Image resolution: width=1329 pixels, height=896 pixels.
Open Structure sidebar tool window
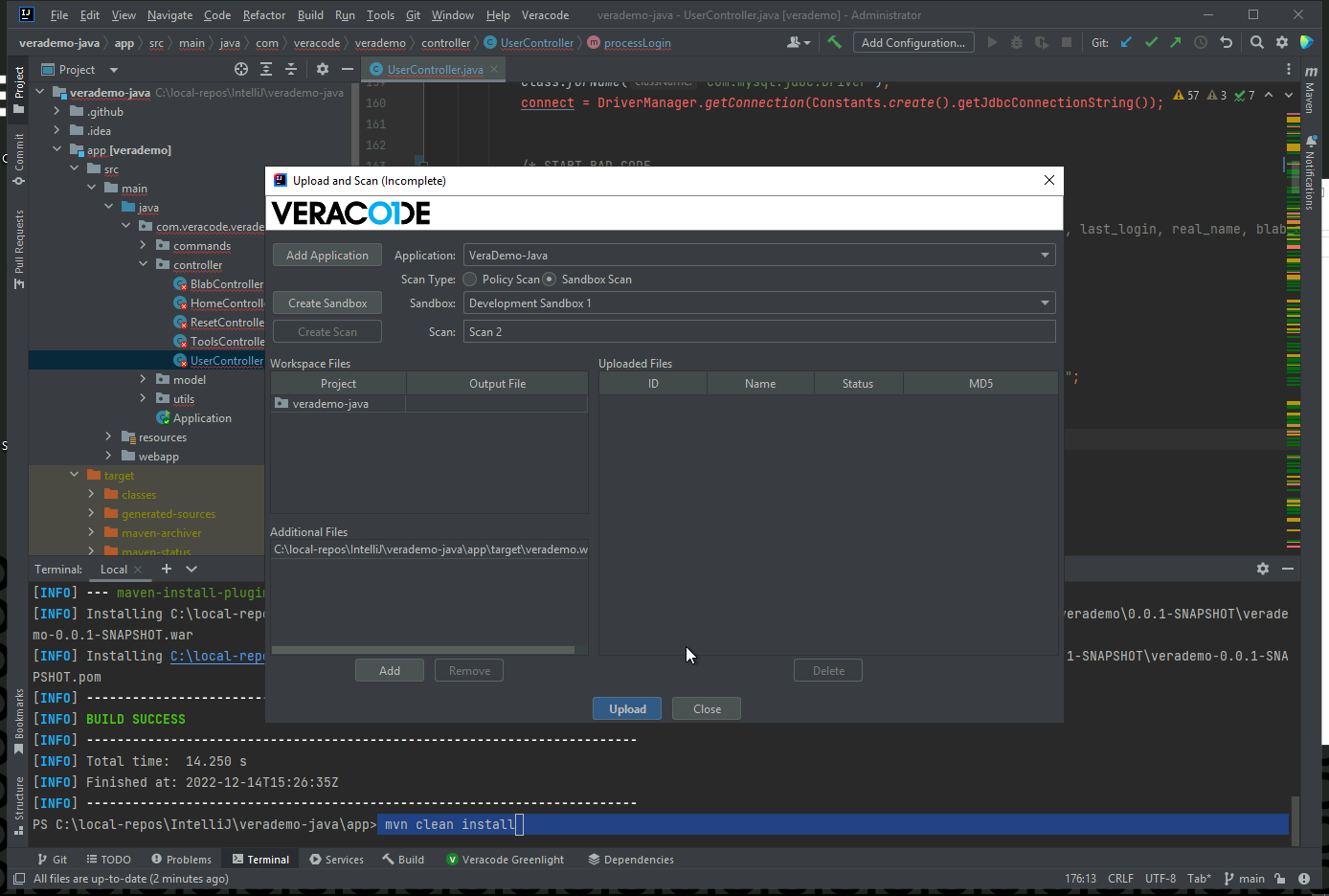click(x=18, y=804)
